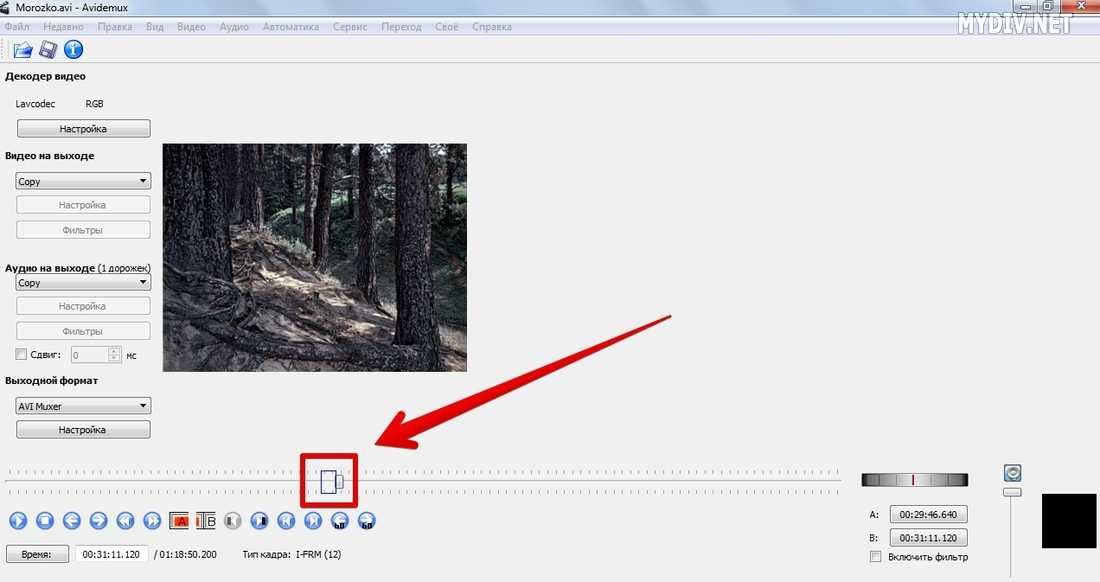1100x582 pixels.
Task: Search for next black frame
Action: (260, 521)
